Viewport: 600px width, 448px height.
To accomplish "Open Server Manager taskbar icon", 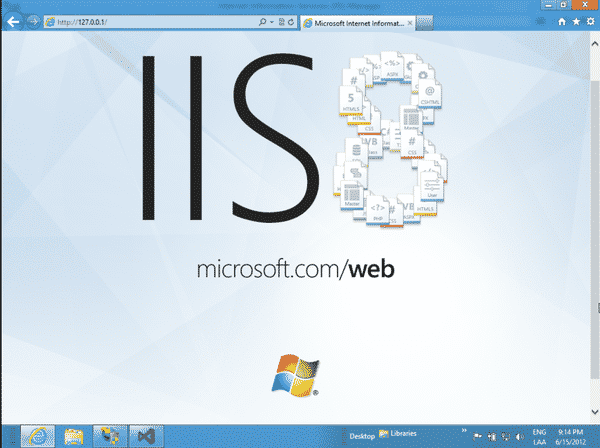I will pos(109,436).
